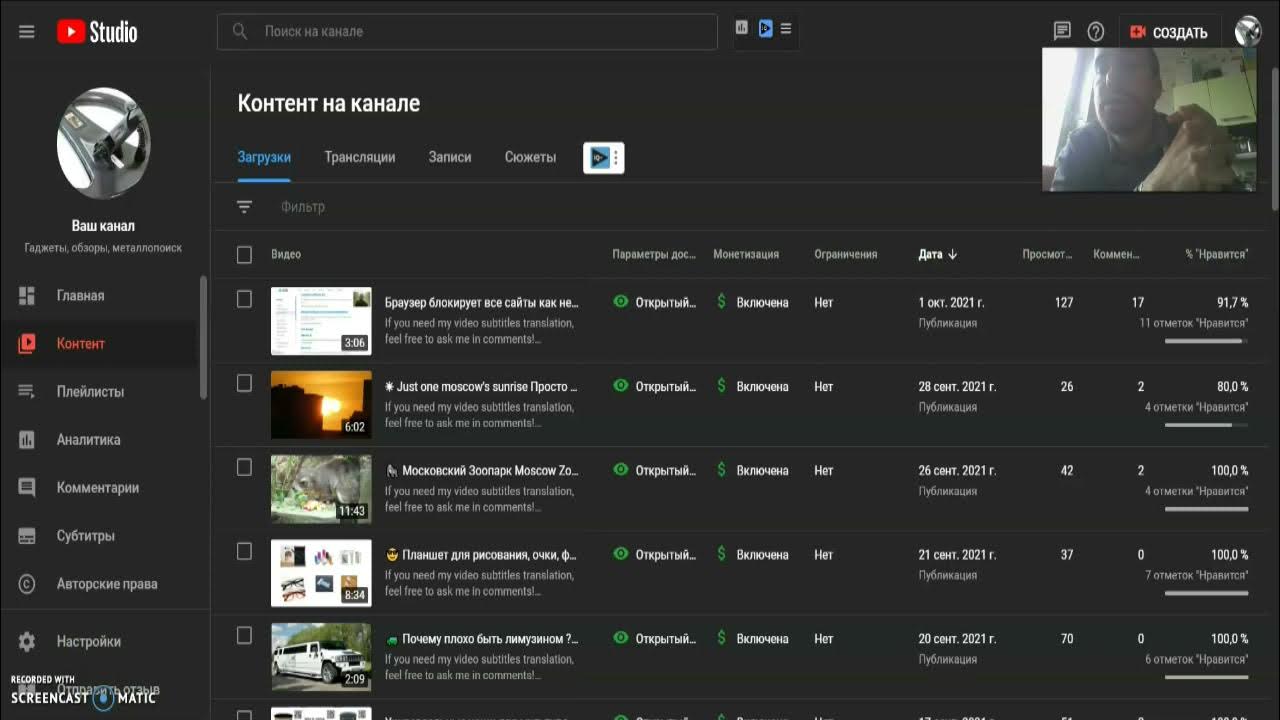Click the extension stats icon beside search
The image size is (1280, 720).
pyautogui.click(x=741, y=28)
